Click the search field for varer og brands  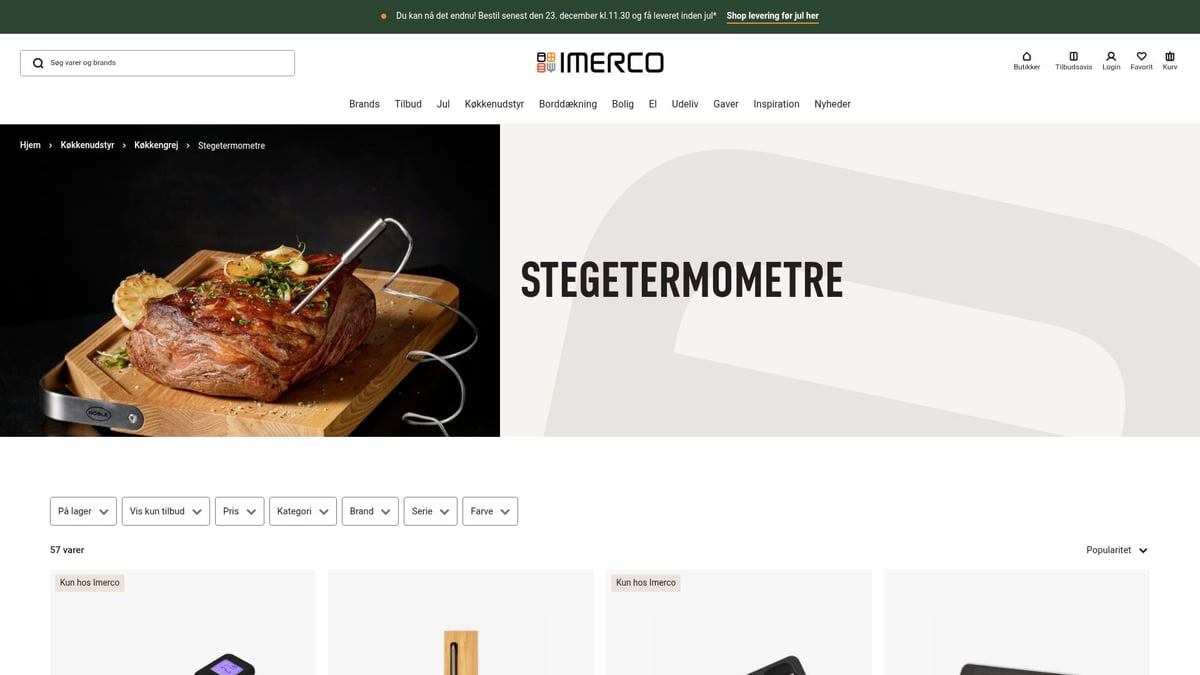click(x=157, y=63)
